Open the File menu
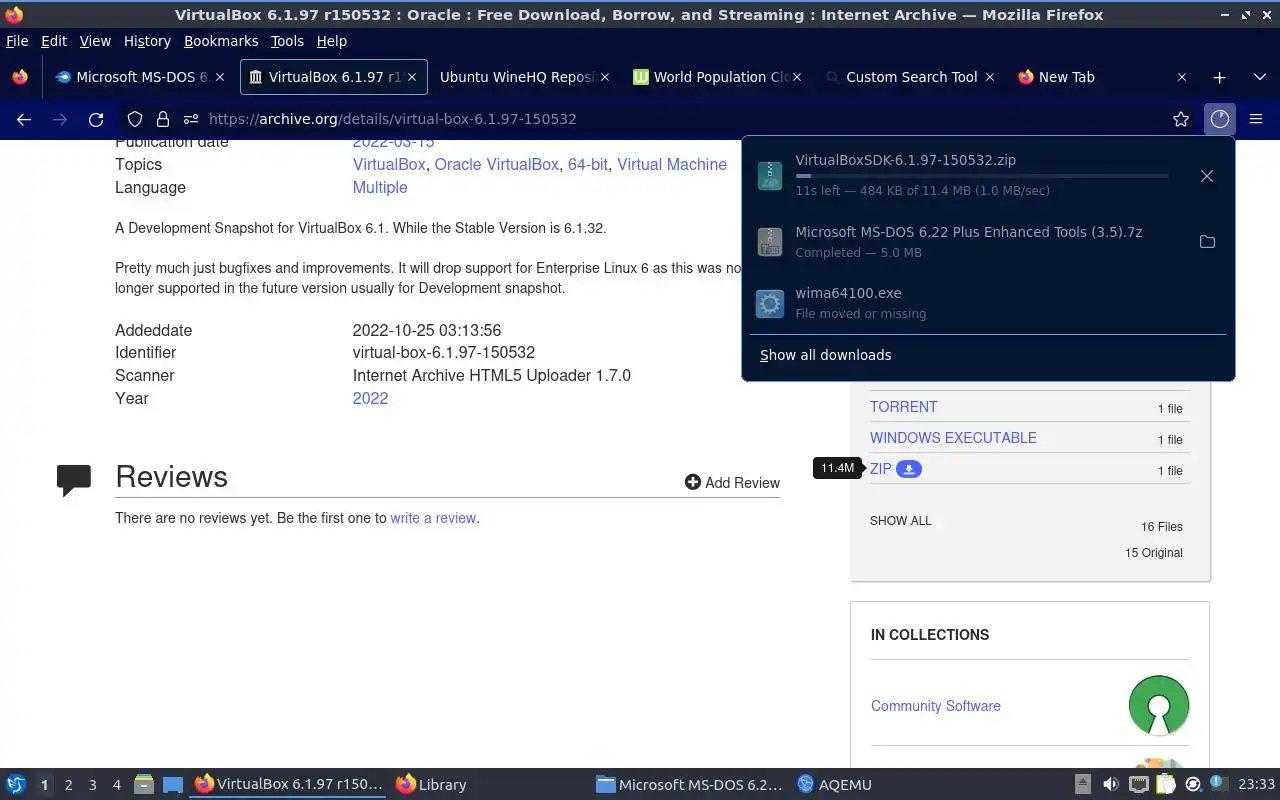The height and width of the screenshot is (800, 1280). pyautogui.click(x=17, y=41)
